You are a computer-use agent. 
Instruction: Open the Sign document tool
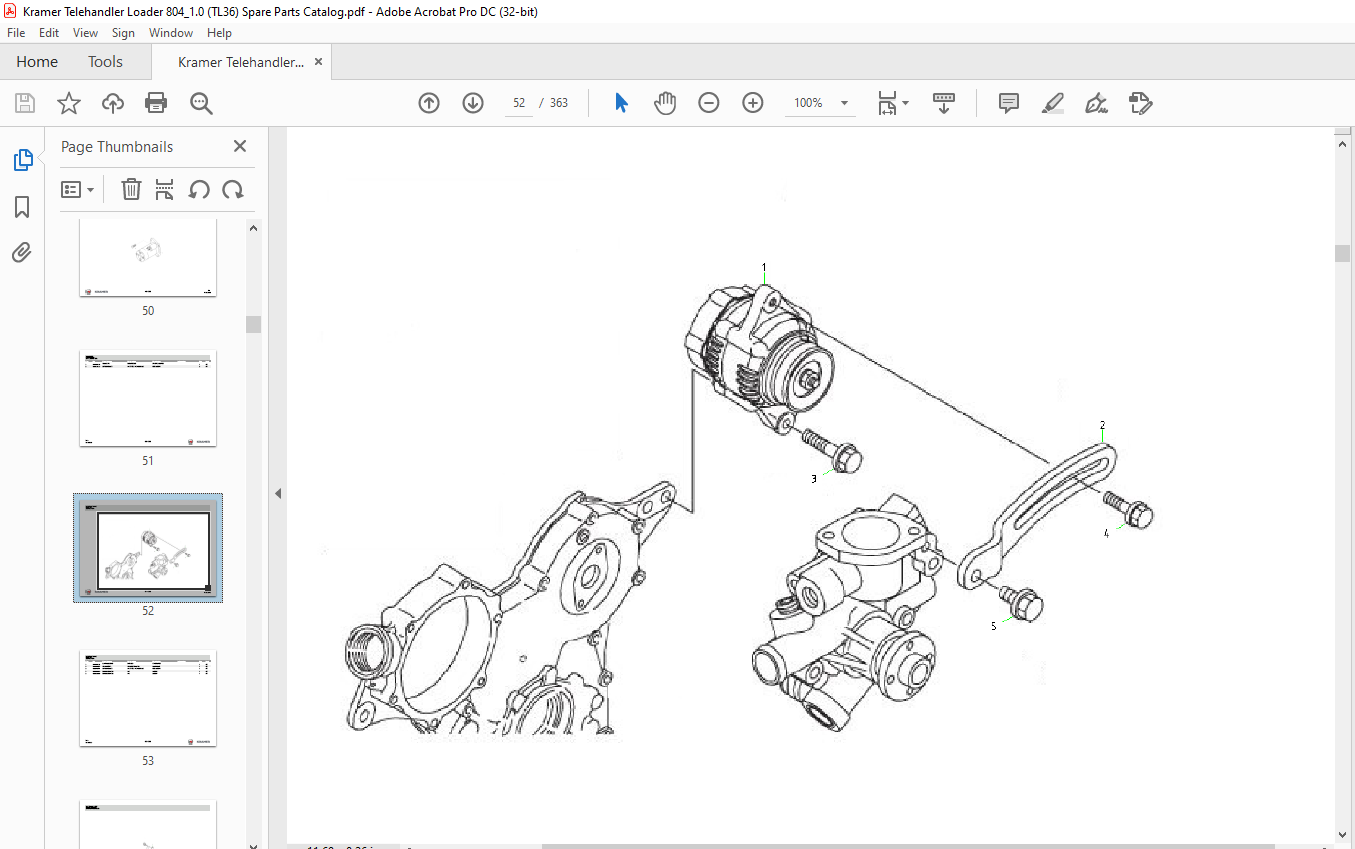tap(1097, 103)
